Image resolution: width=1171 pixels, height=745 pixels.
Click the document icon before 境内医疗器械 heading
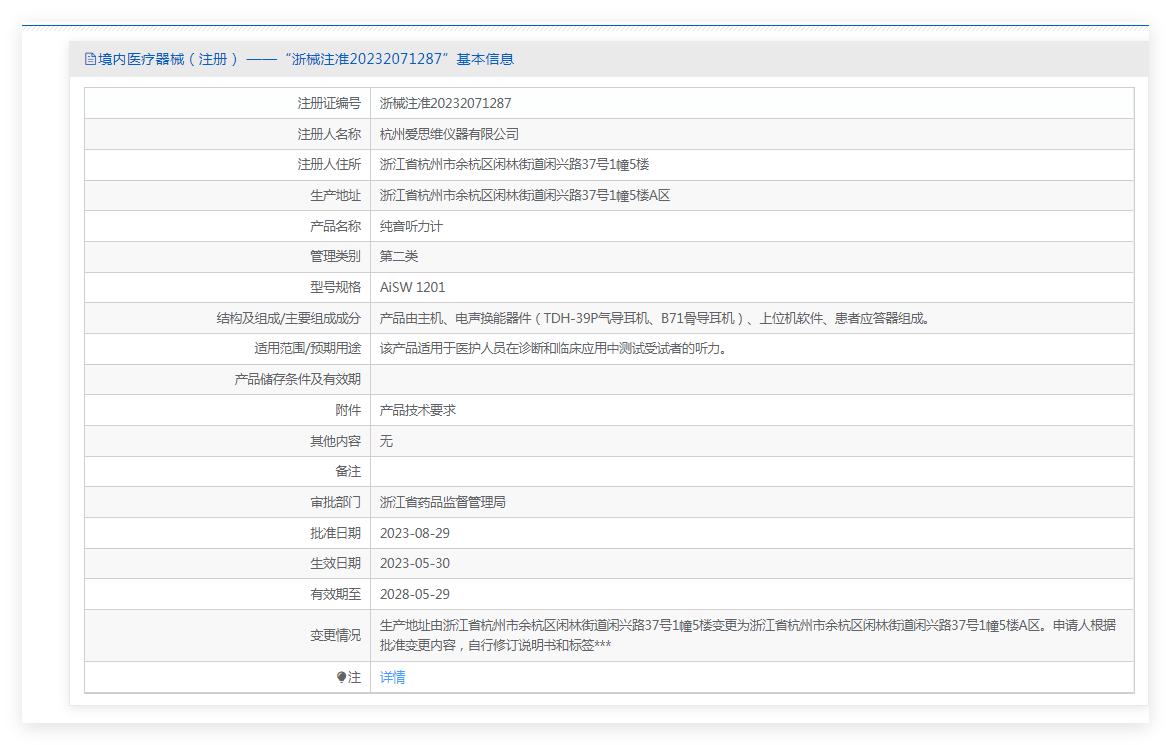coord(90,59)
